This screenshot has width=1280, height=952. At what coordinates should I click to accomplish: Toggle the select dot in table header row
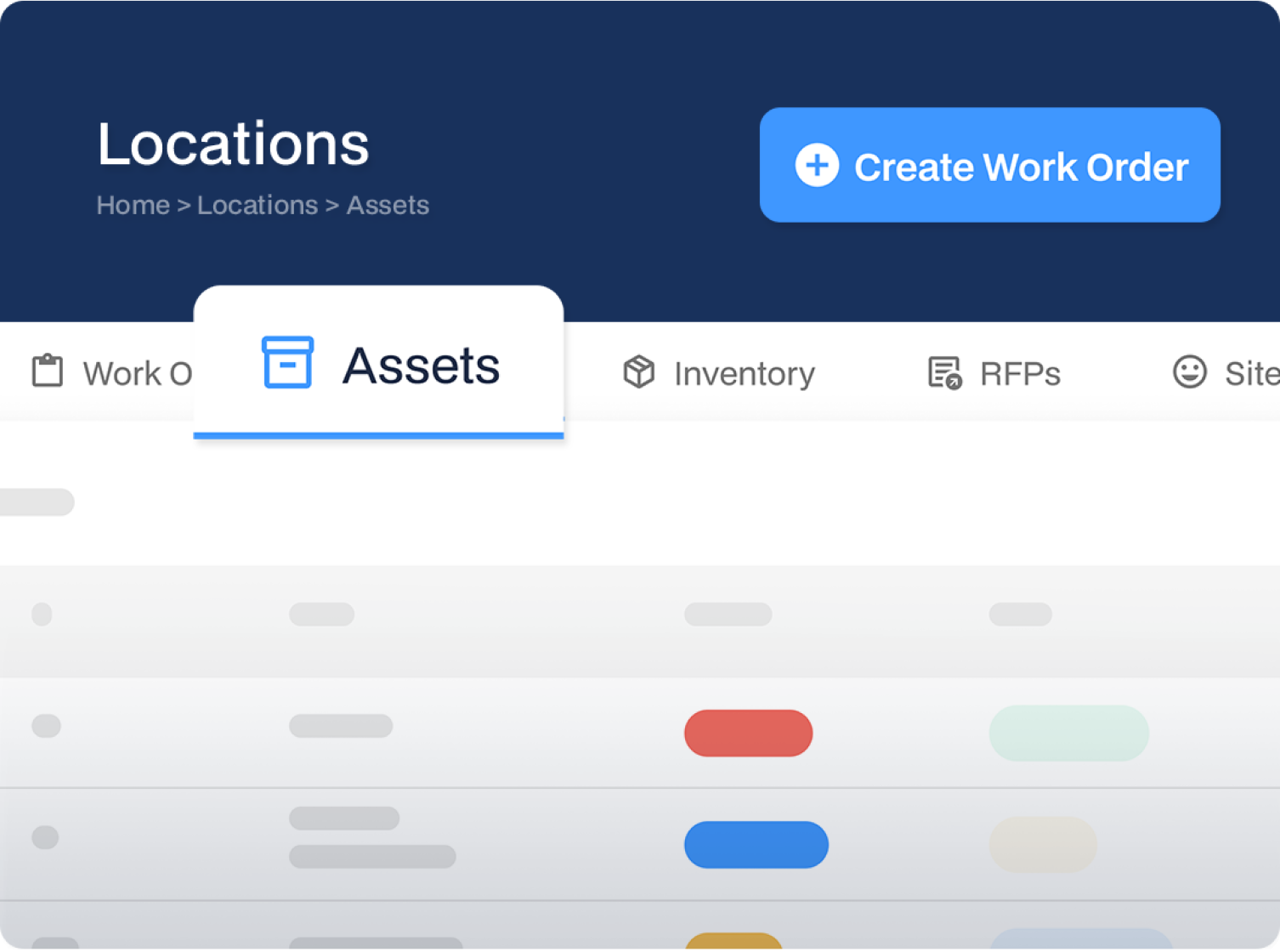(42, 614)
